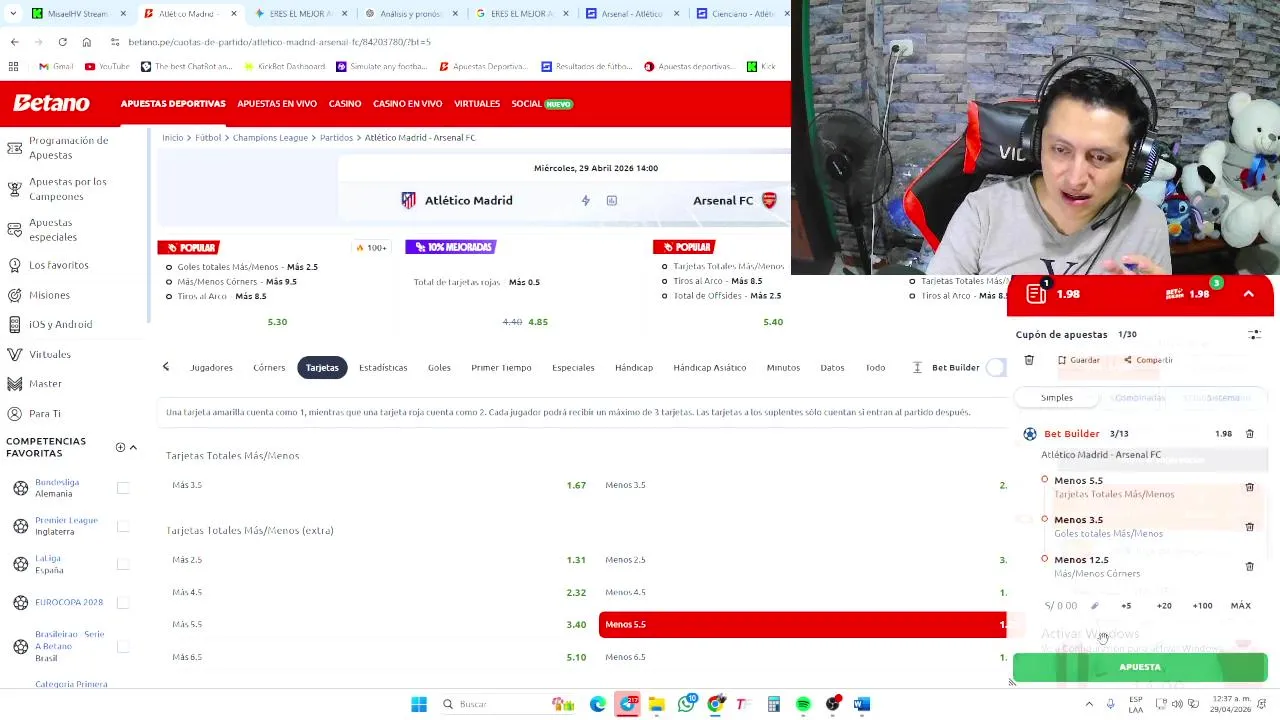Switch to the Córners market tab
Image resolution: width=1280 pixels, height=720 pixels.
269,368
